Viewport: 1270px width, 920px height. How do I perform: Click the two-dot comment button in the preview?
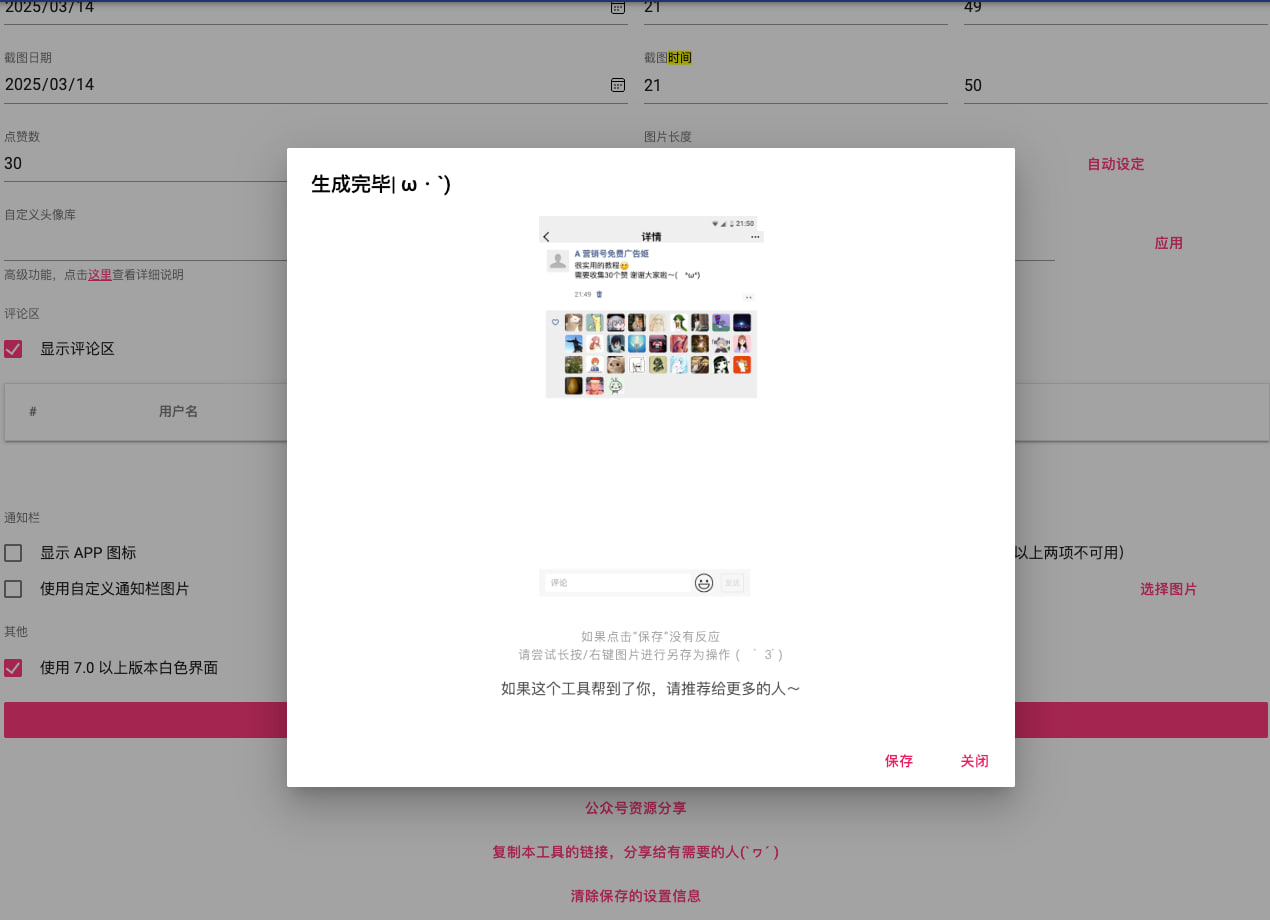point(748,297)
